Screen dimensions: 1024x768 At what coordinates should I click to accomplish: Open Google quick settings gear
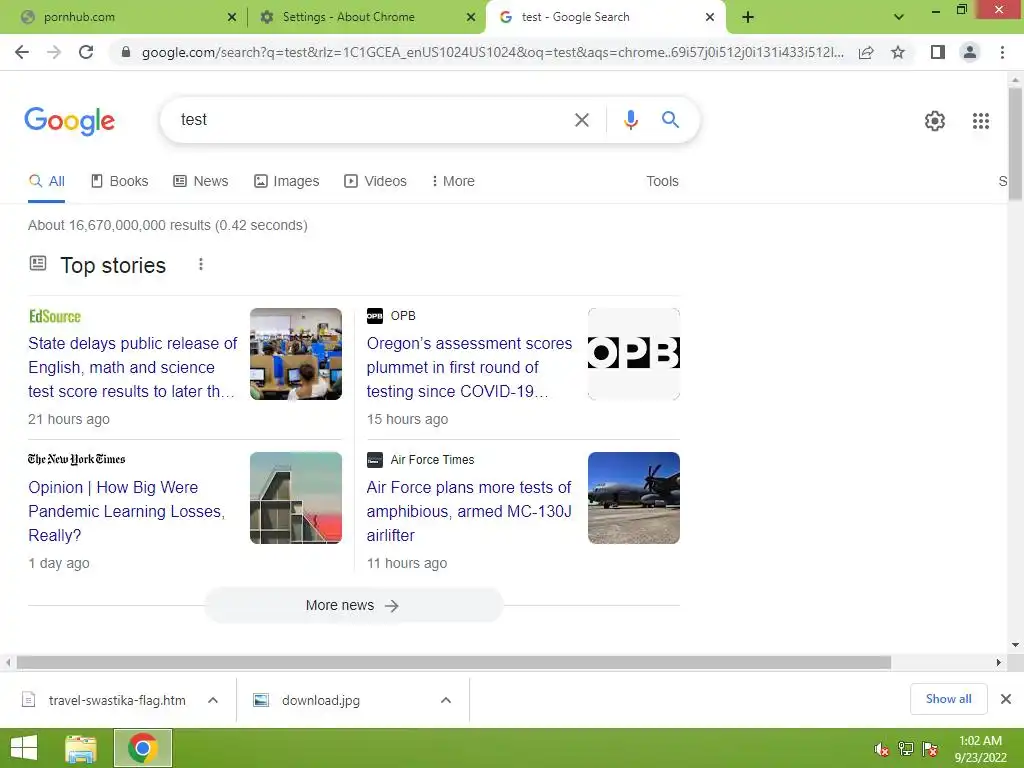(x=935, y=121)
